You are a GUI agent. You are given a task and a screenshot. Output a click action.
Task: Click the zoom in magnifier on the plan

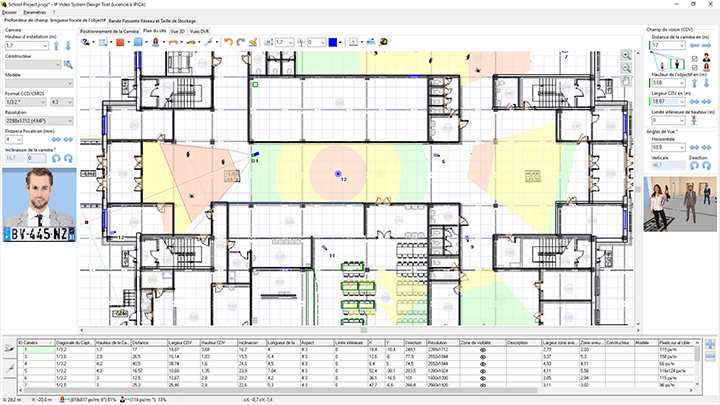tap(626, 54)
